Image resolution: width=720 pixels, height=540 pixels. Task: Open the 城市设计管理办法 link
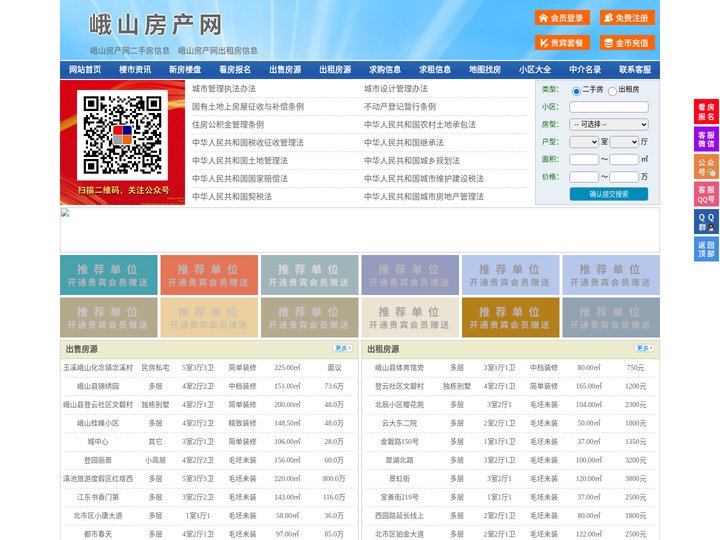point(396,89)
